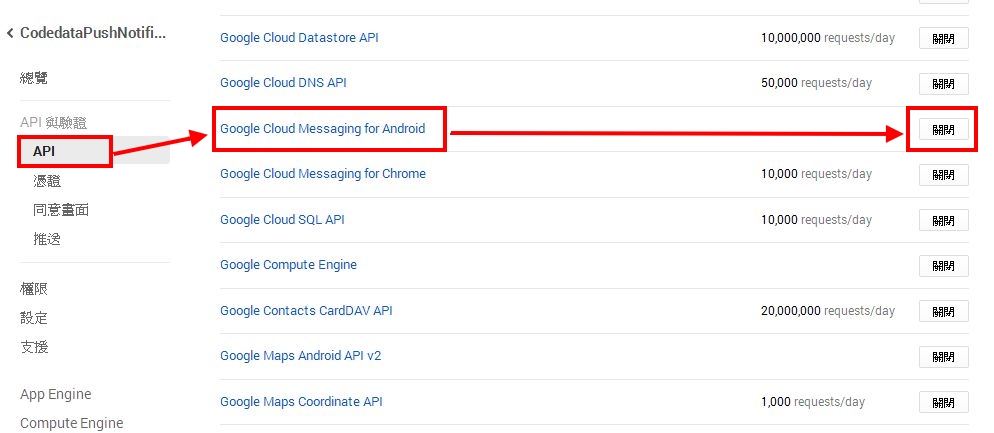Viewport: 994px width, 433px height.
Task: Open Google Cloud Datastore API link
Action: [299, 37]
